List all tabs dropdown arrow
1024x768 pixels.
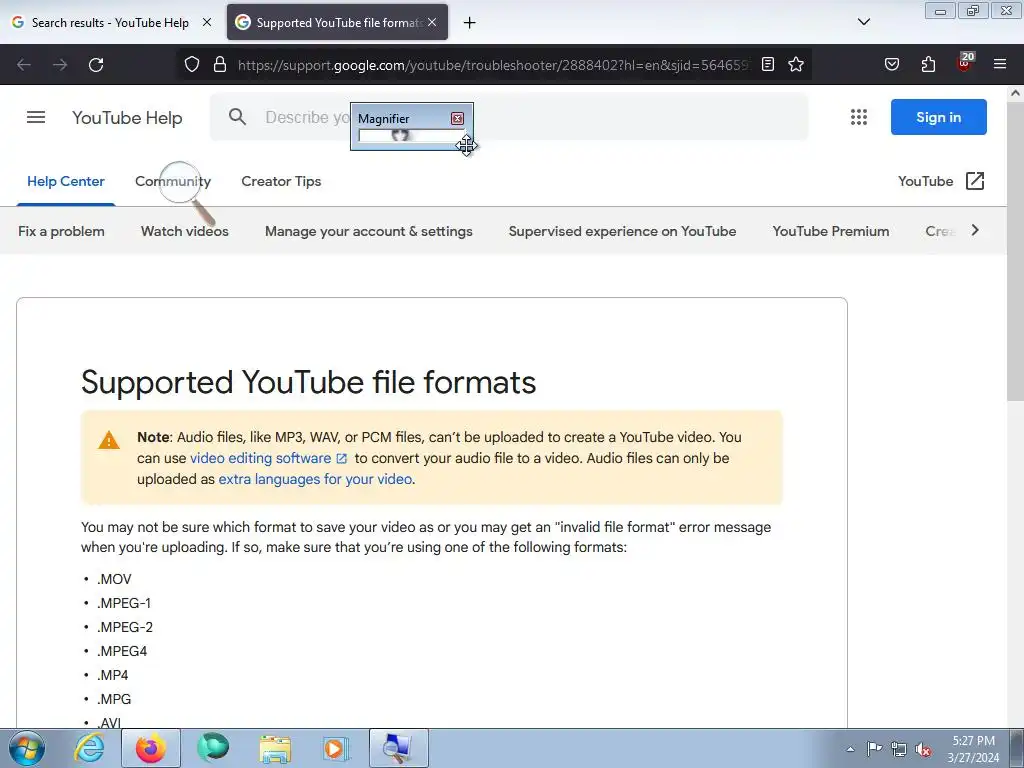click(863, 22)
